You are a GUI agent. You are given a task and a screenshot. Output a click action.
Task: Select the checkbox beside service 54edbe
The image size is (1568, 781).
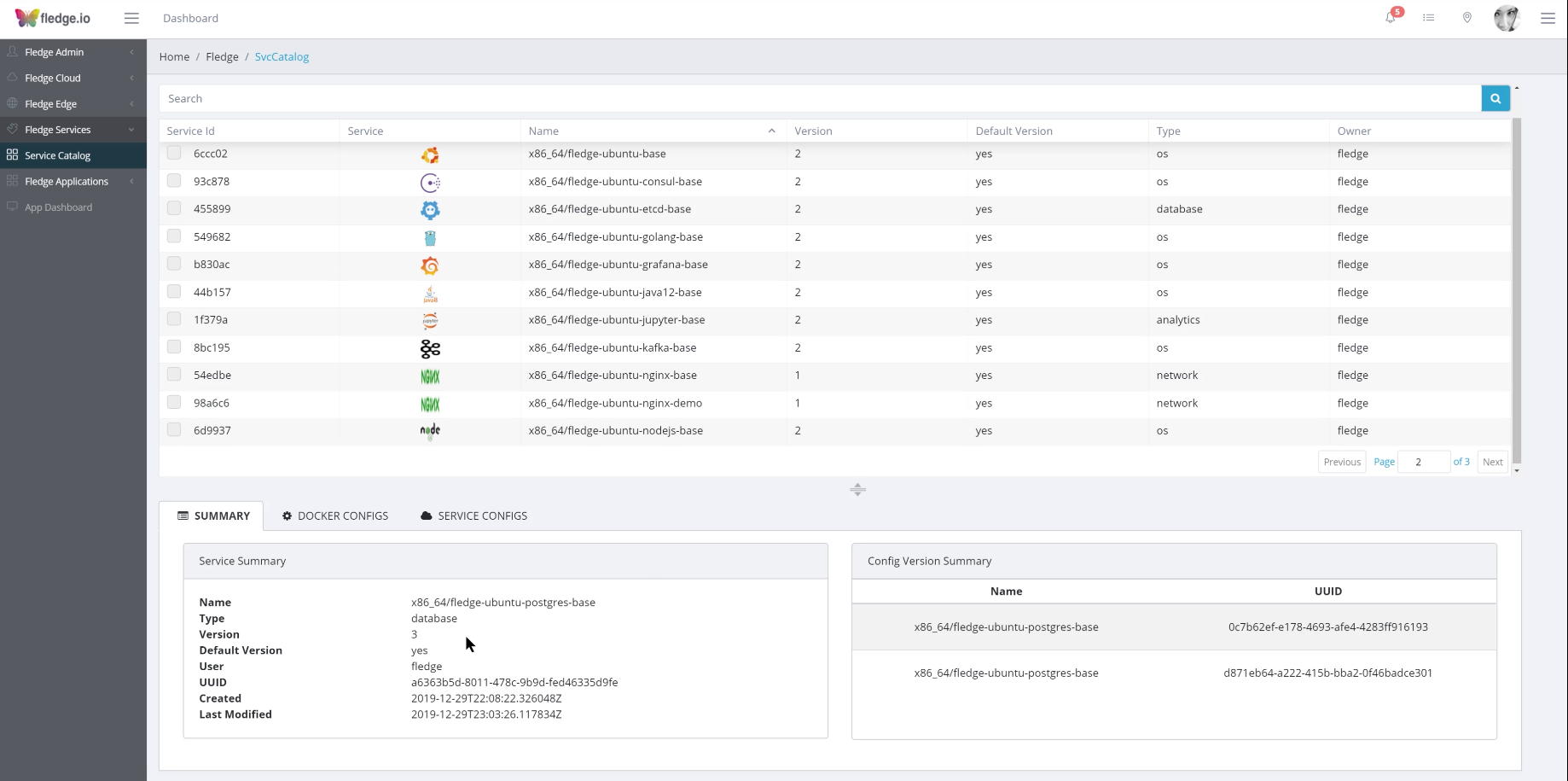(x=174, y=375)
